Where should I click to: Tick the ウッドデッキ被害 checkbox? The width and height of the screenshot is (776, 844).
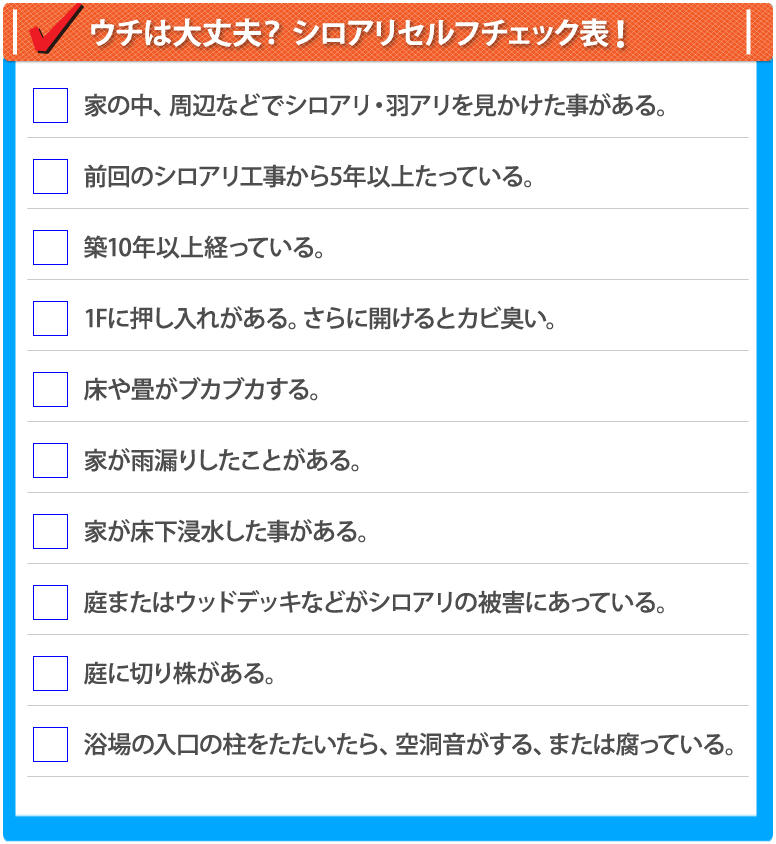coord(50,602)
